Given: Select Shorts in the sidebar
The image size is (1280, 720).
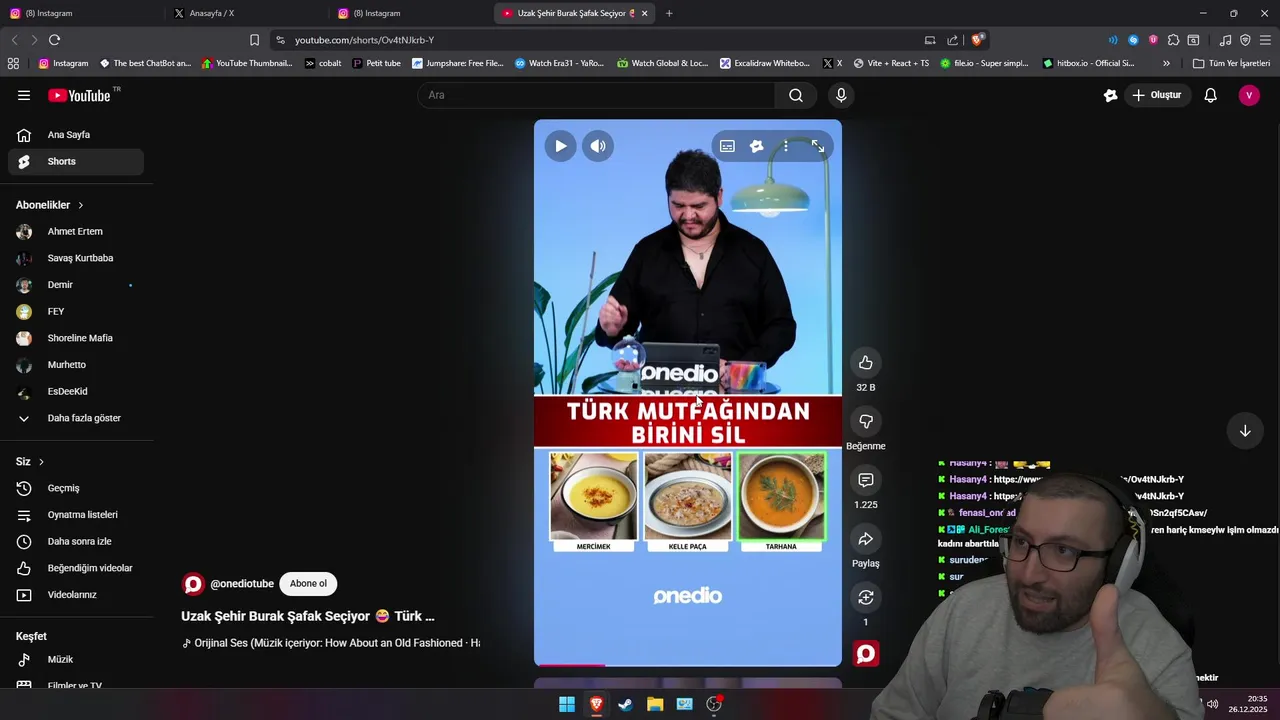Looking at the screenshot, I should [x=76, y=161].
